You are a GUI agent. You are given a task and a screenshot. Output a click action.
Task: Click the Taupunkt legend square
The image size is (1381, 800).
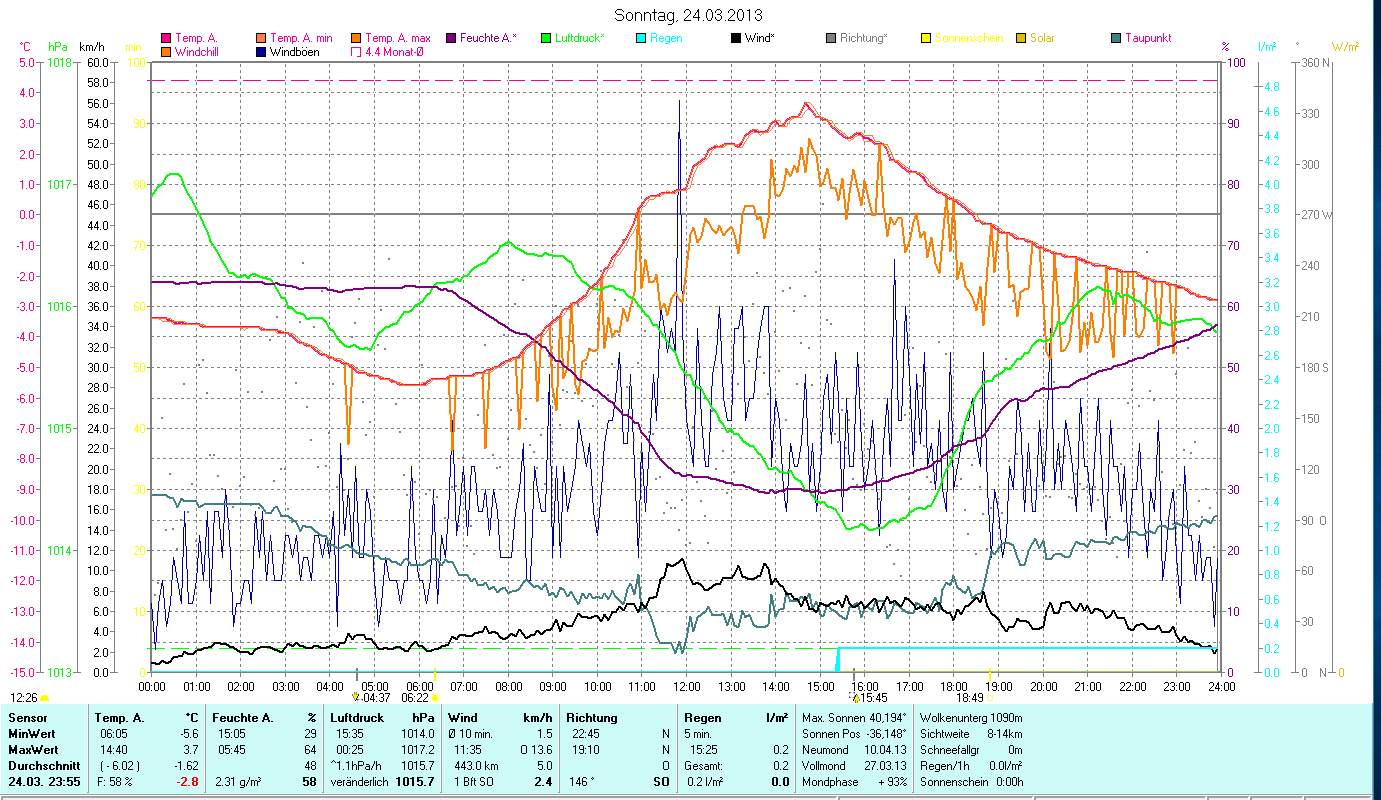coord(1116,38)
